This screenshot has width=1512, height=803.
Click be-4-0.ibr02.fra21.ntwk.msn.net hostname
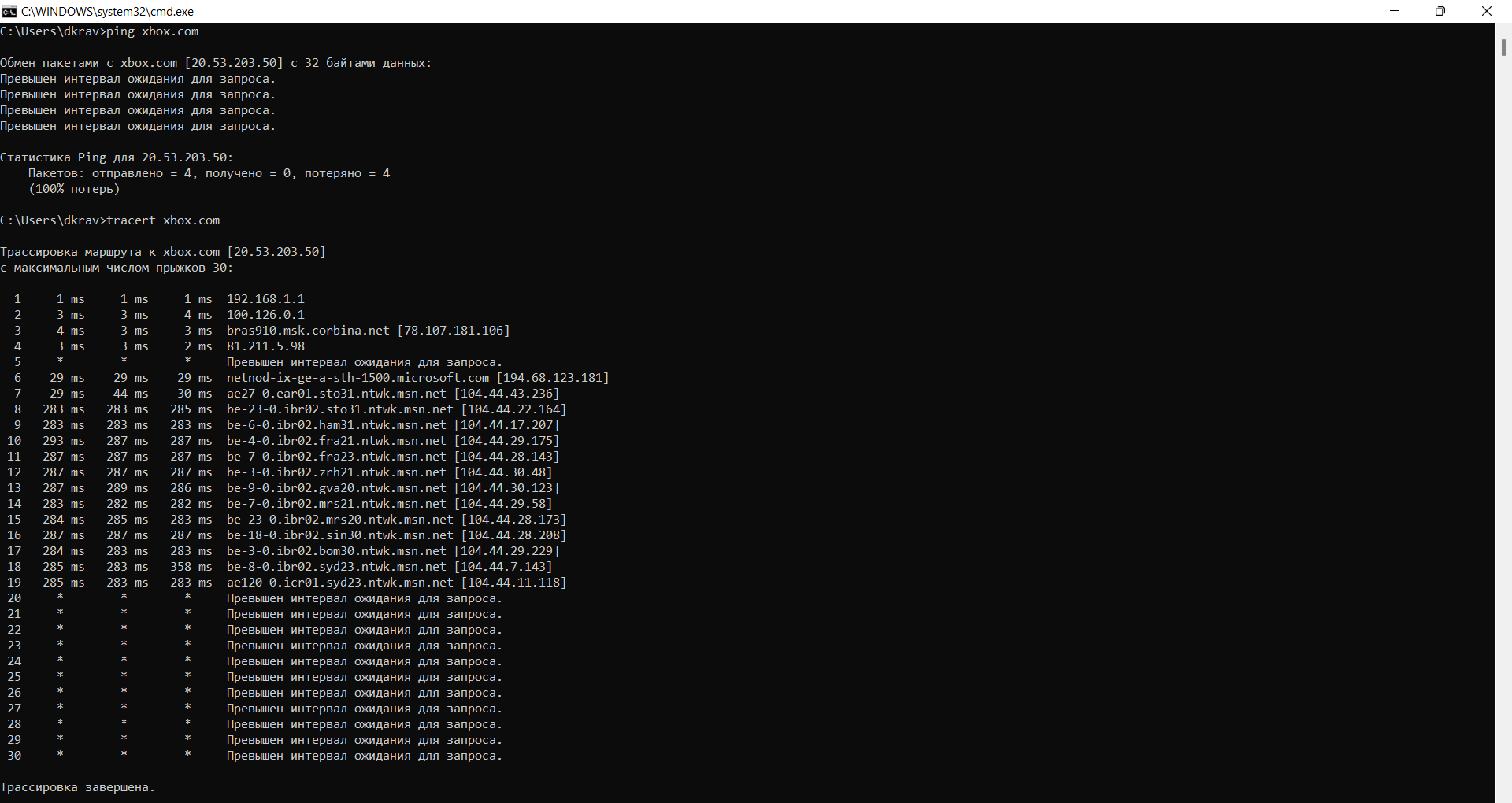pyautogui.click(x=336, y=441)
